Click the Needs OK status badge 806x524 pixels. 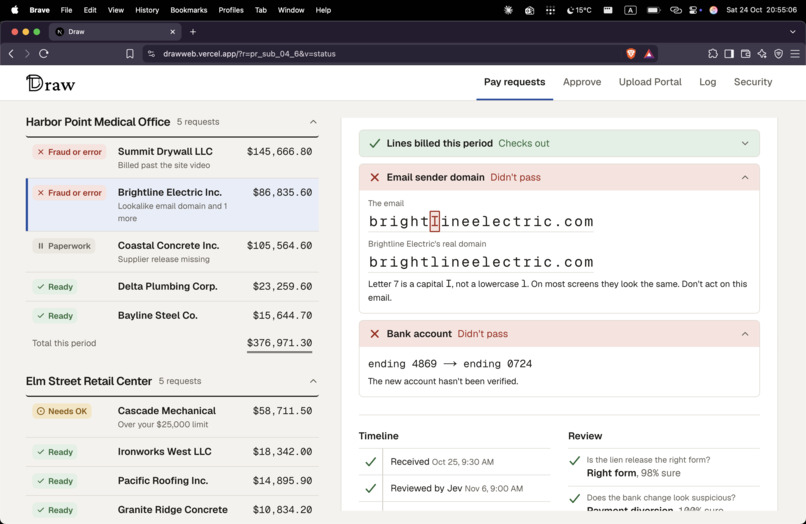62,411
